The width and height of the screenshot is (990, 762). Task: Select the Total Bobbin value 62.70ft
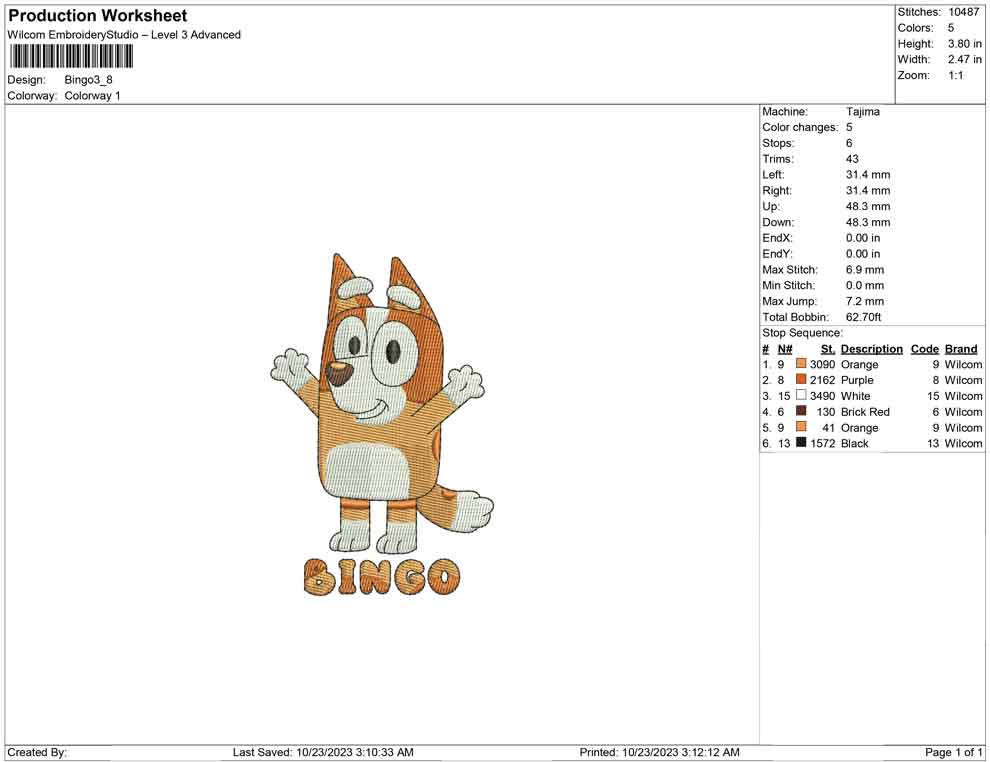[864, 317]
